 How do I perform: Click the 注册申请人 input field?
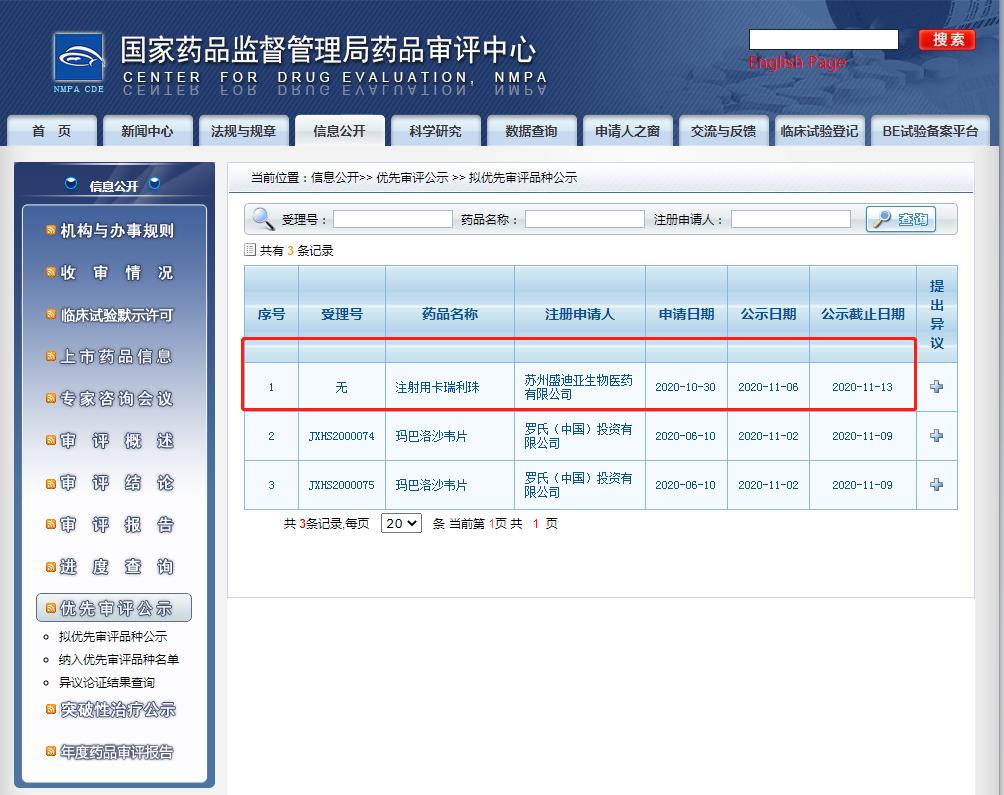[x=791, y=219]
